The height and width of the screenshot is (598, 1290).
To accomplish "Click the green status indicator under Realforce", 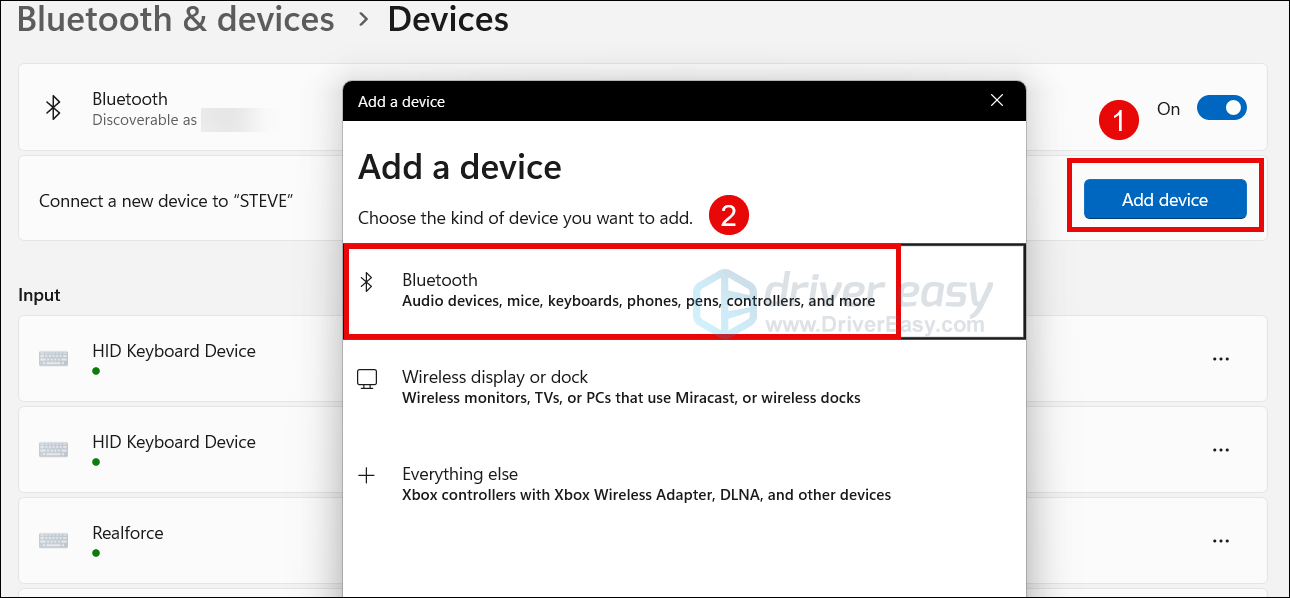I will pos(96,555).
